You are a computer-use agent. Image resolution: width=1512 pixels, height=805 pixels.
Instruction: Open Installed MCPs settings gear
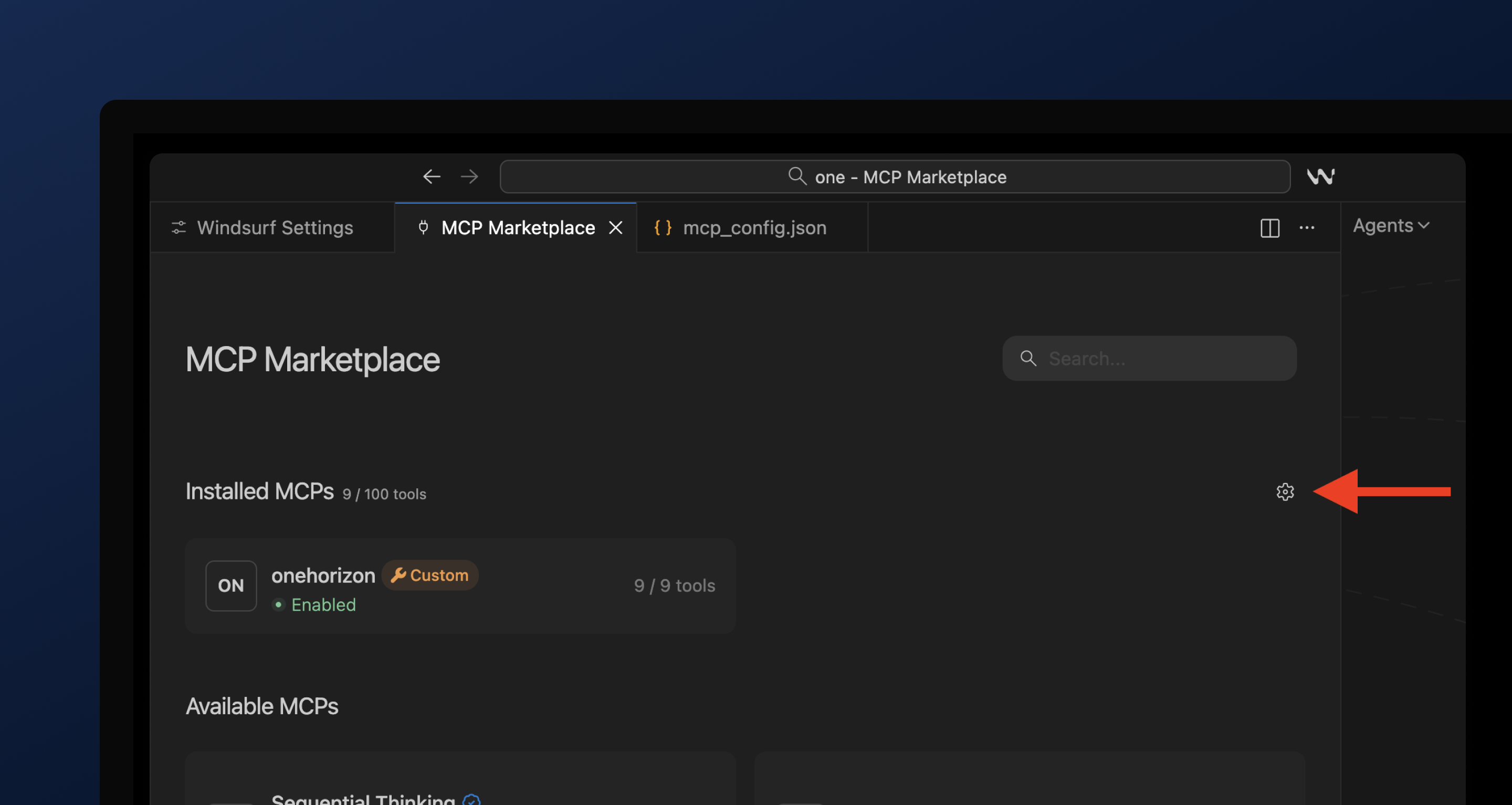coord(1285,492)
